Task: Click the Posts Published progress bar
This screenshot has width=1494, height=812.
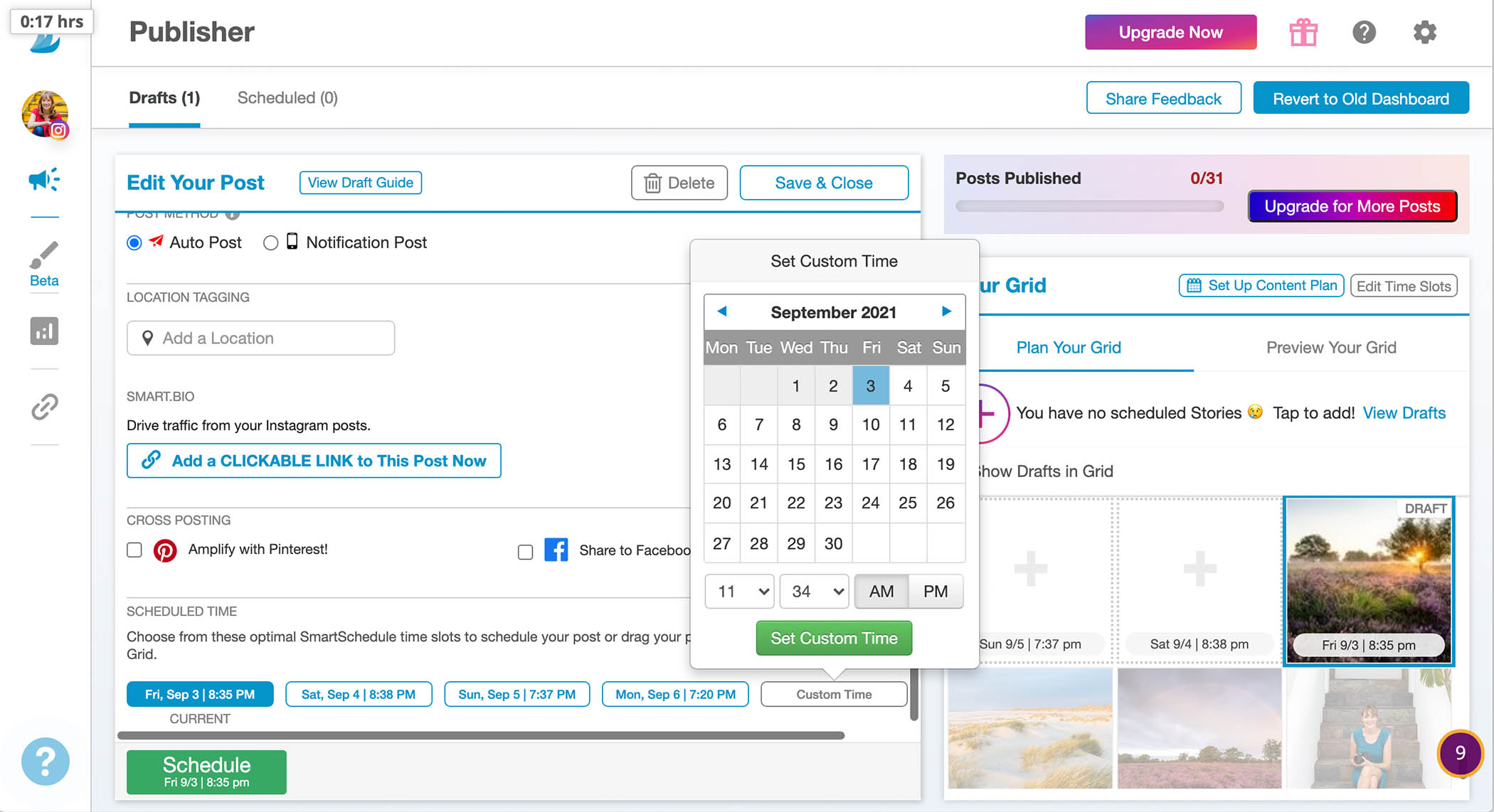Action: pyautogui.click(x=1089, y=206)
